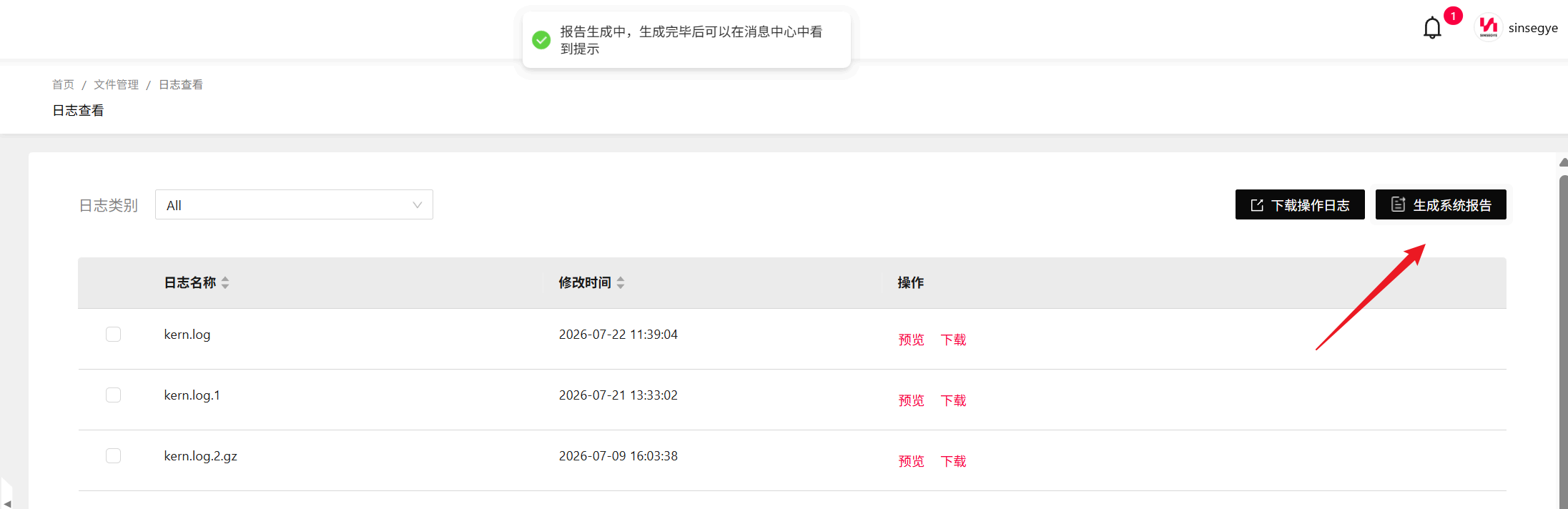Click the collapse arrow at bottom-left corner
1568x509 pixels.
6,503
